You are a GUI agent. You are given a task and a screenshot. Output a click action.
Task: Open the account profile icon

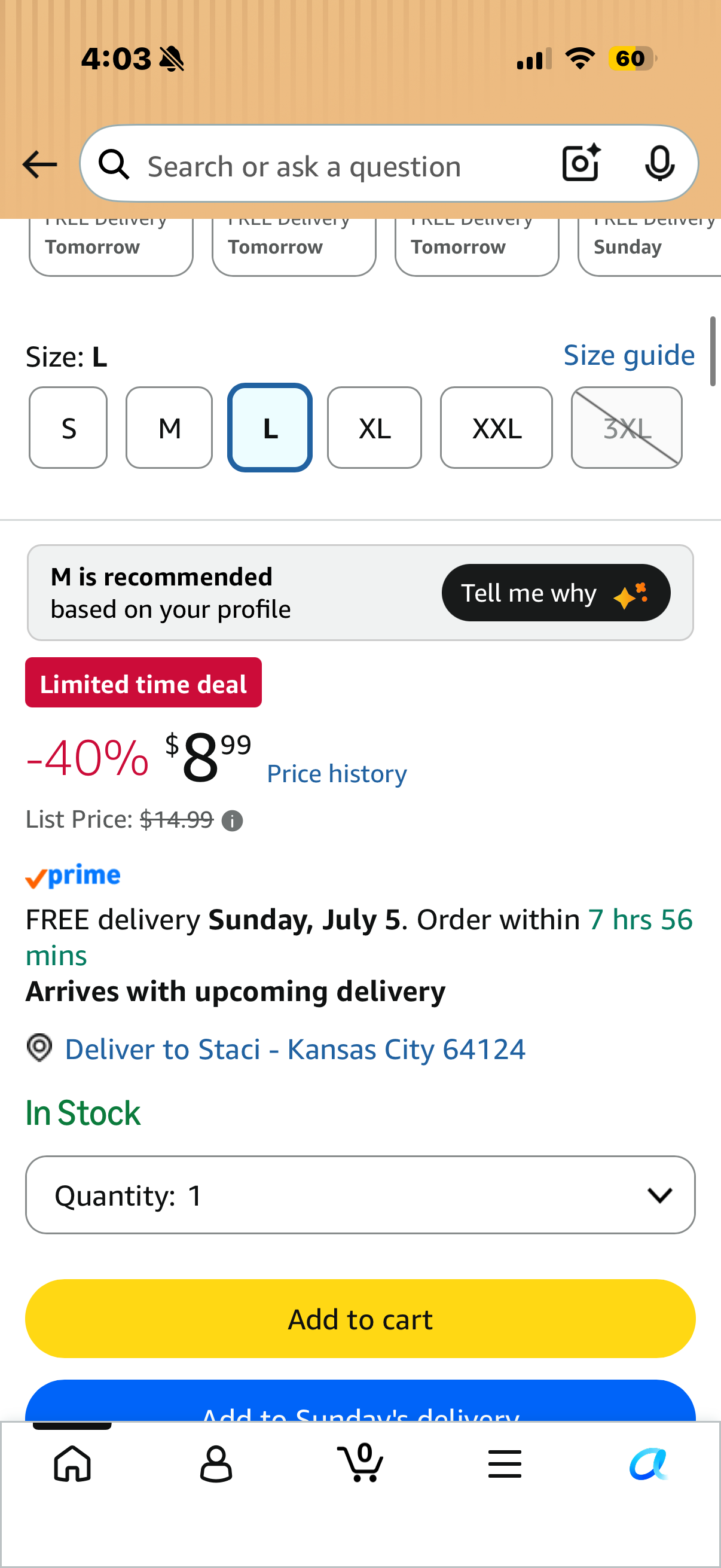216,1463
